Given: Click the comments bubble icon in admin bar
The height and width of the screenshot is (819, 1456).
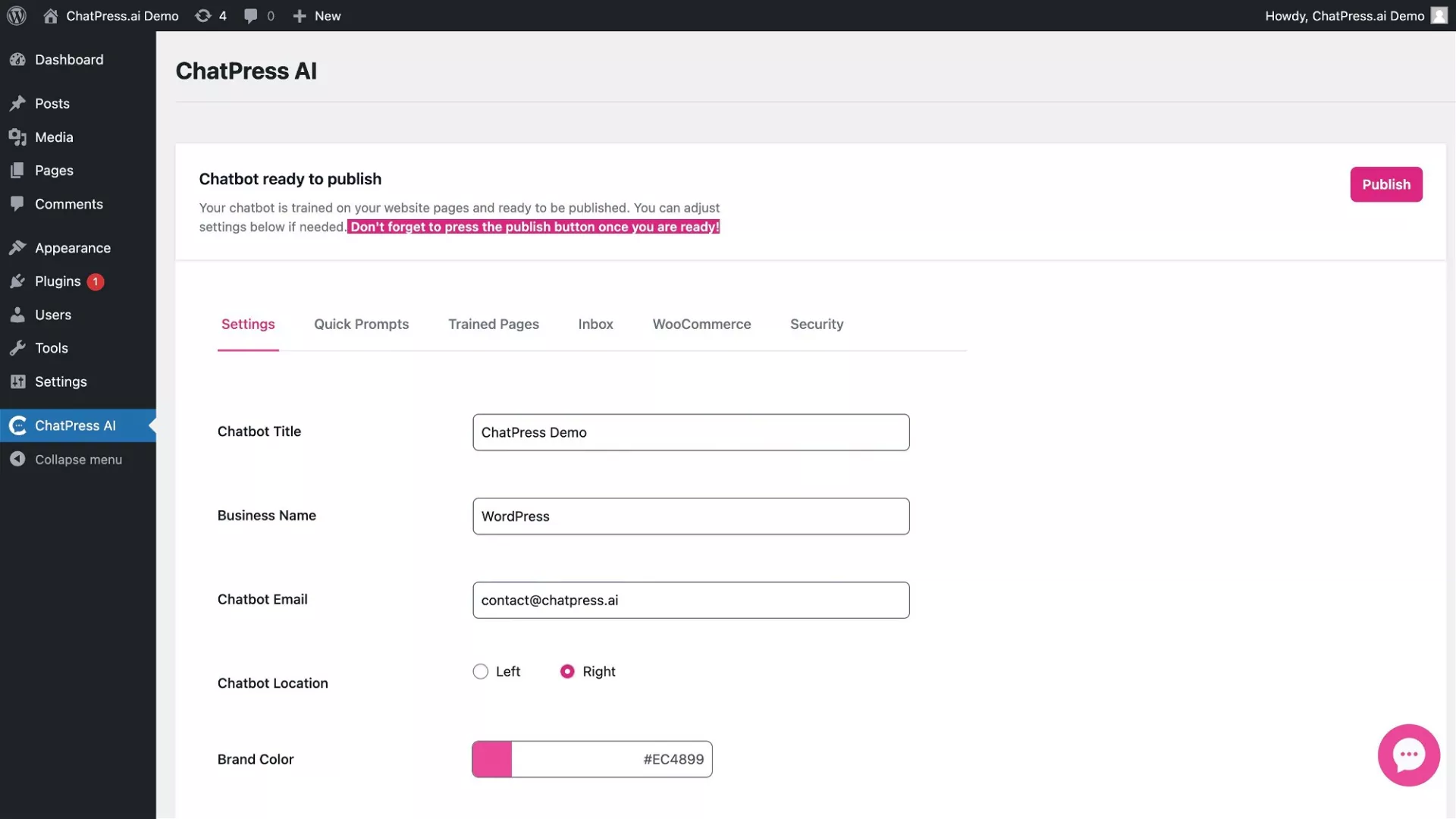Looking at the screenshot, I should (251, 15).
